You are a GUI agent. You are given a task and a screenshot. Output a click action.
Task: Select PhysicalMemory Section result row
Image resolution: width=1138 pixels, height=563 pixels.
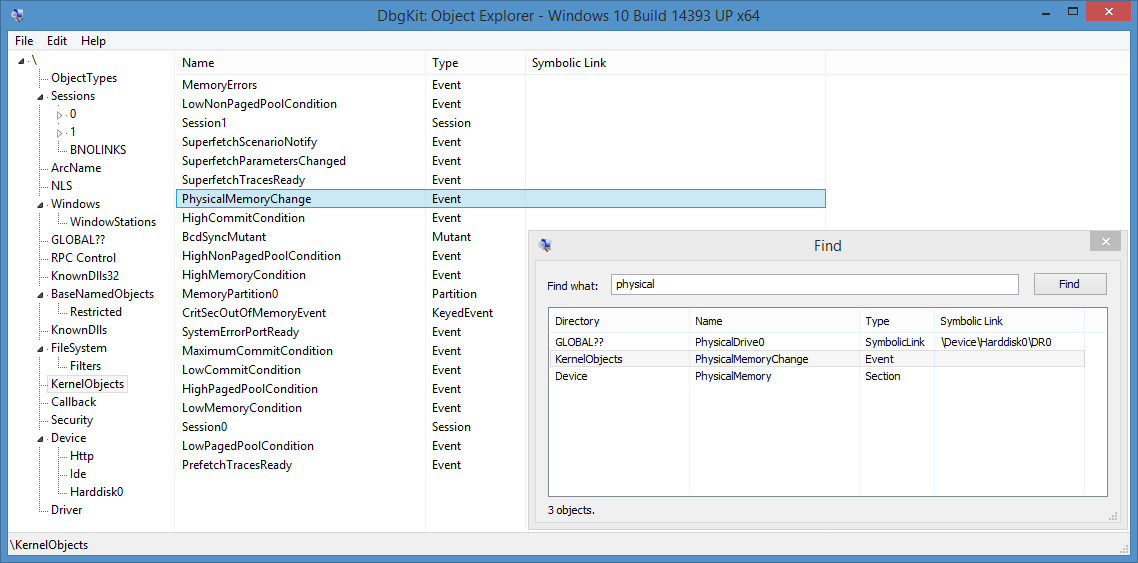816,376
